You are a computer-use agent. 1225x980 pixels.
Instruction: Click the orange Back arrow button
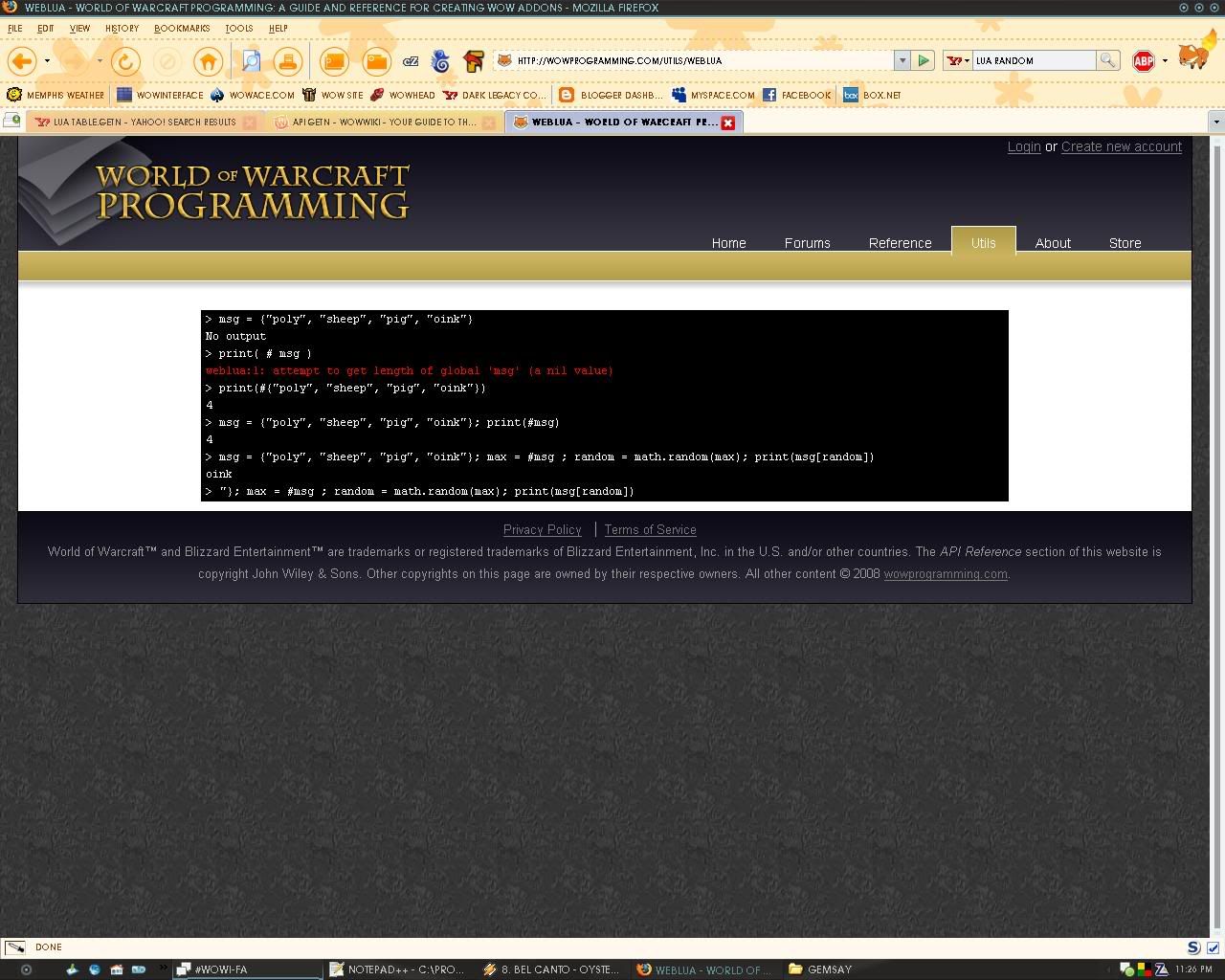click(x=22, y=61)
